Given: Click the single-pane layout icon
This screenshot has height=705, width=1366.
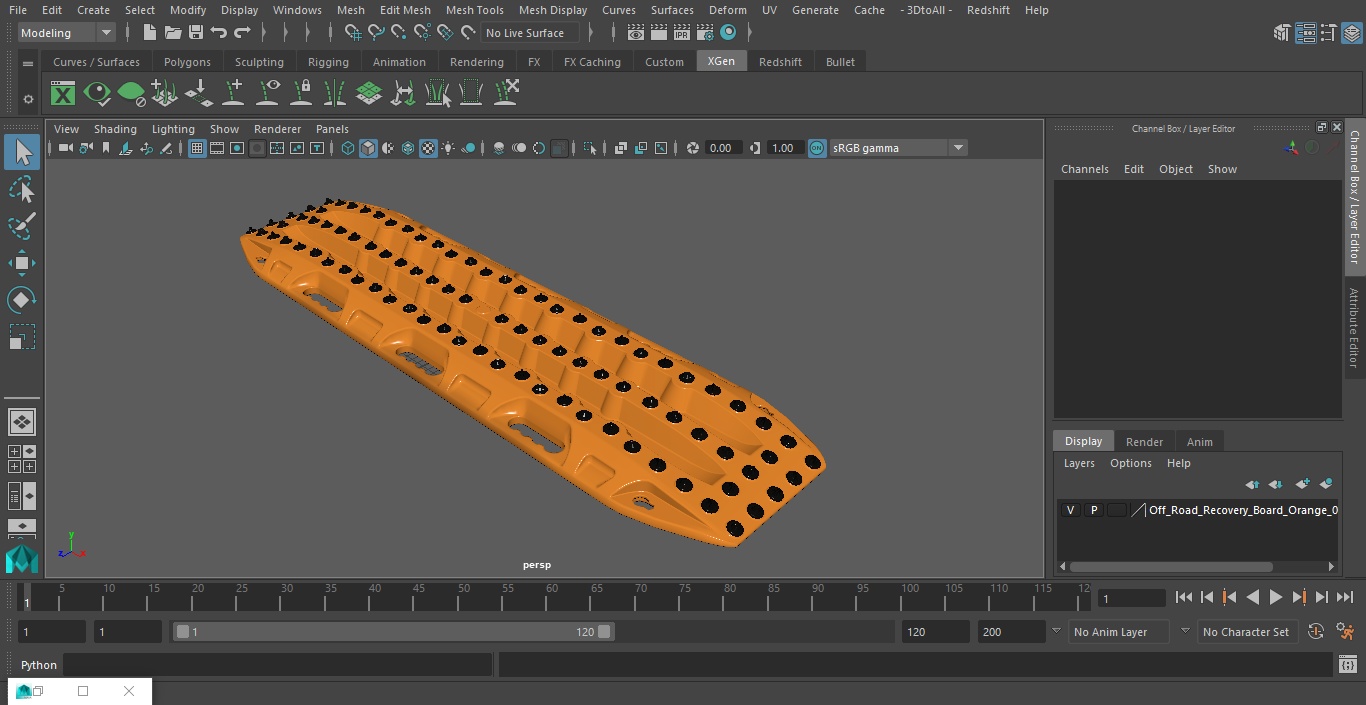Looking at the screenshot, I should [22, 422].
